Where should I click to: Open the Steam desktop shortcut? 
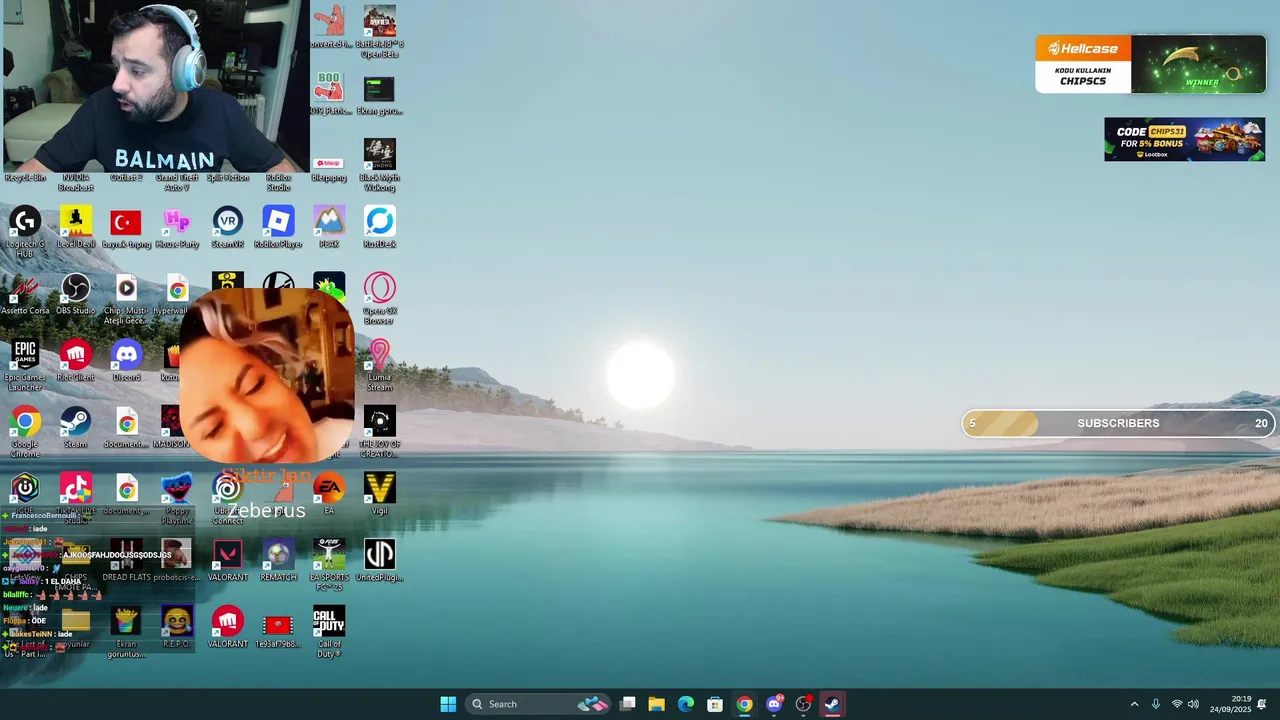[x=76, y=427]
